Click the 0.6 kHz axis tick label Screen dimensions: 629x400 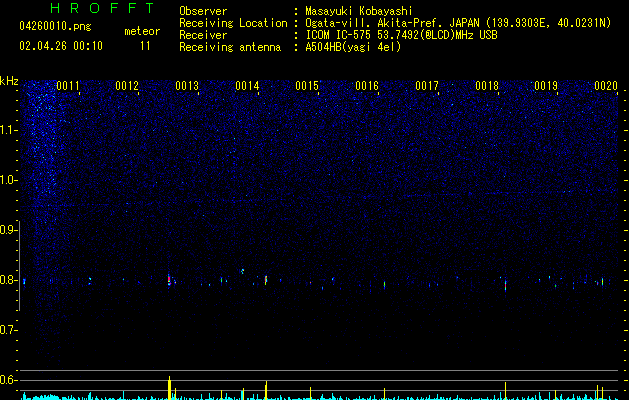(8, 380)
